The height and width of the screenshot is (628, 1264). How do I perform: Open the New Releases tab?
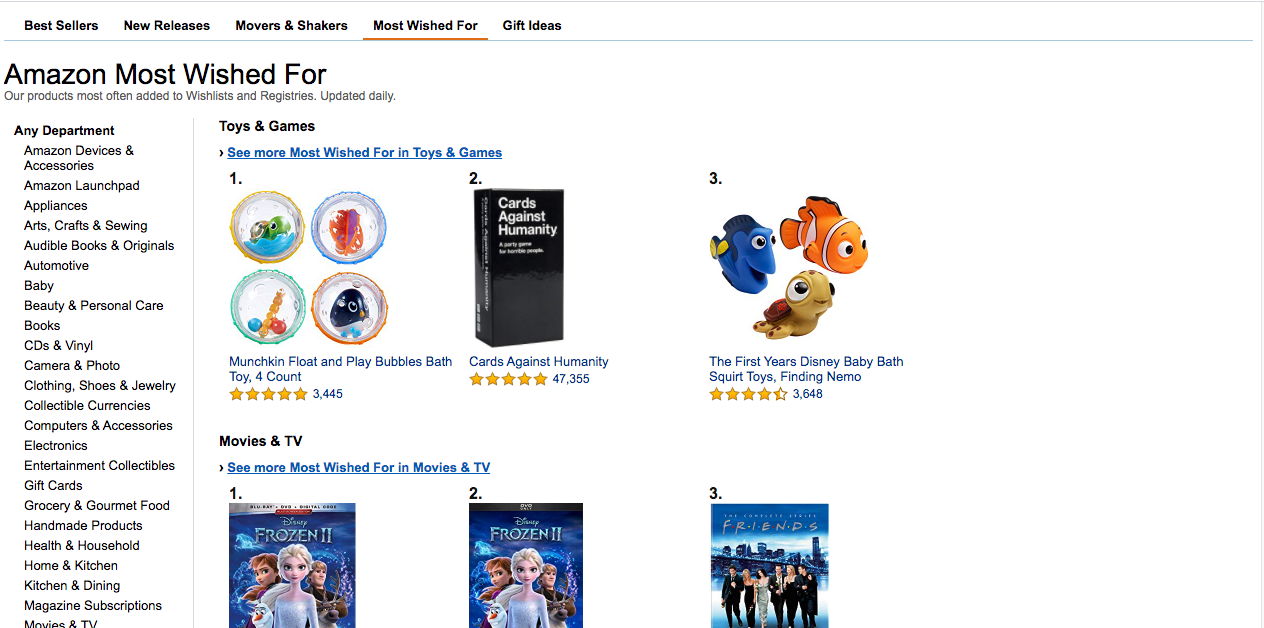166,25
